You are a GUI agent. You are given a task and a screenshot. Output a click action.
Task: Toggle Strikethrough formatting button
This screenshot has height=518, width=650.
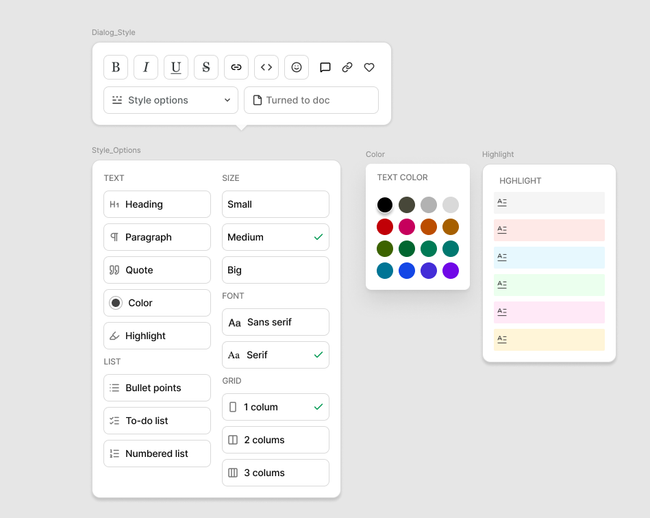point(206,67)
